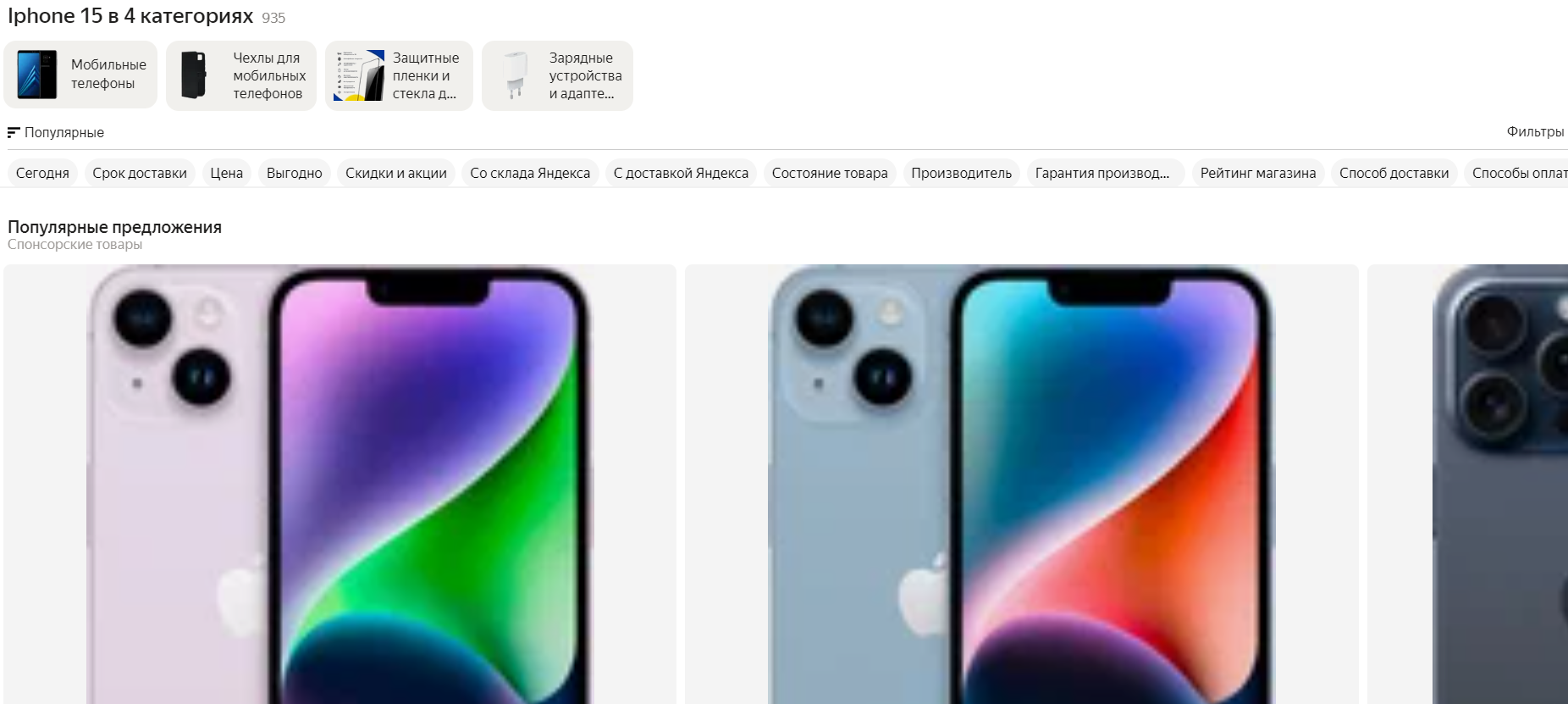
Task: Open the blue iPhone product image
Action: [x=1022, y=484]
